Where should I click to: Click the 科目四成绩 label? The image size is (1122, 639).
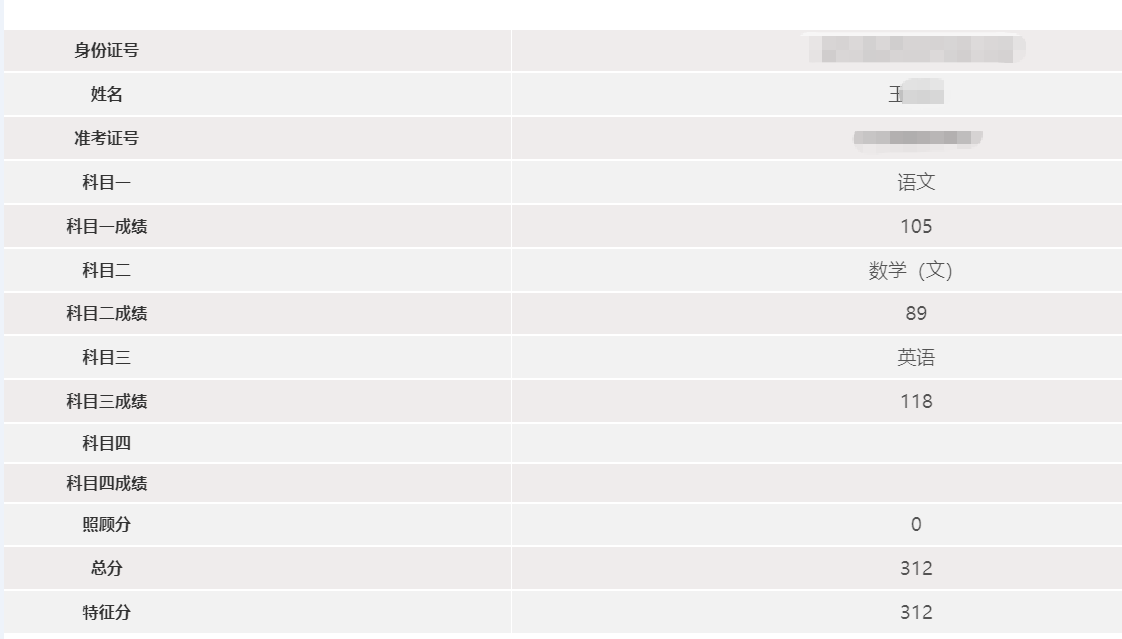(x=106, y=484)
